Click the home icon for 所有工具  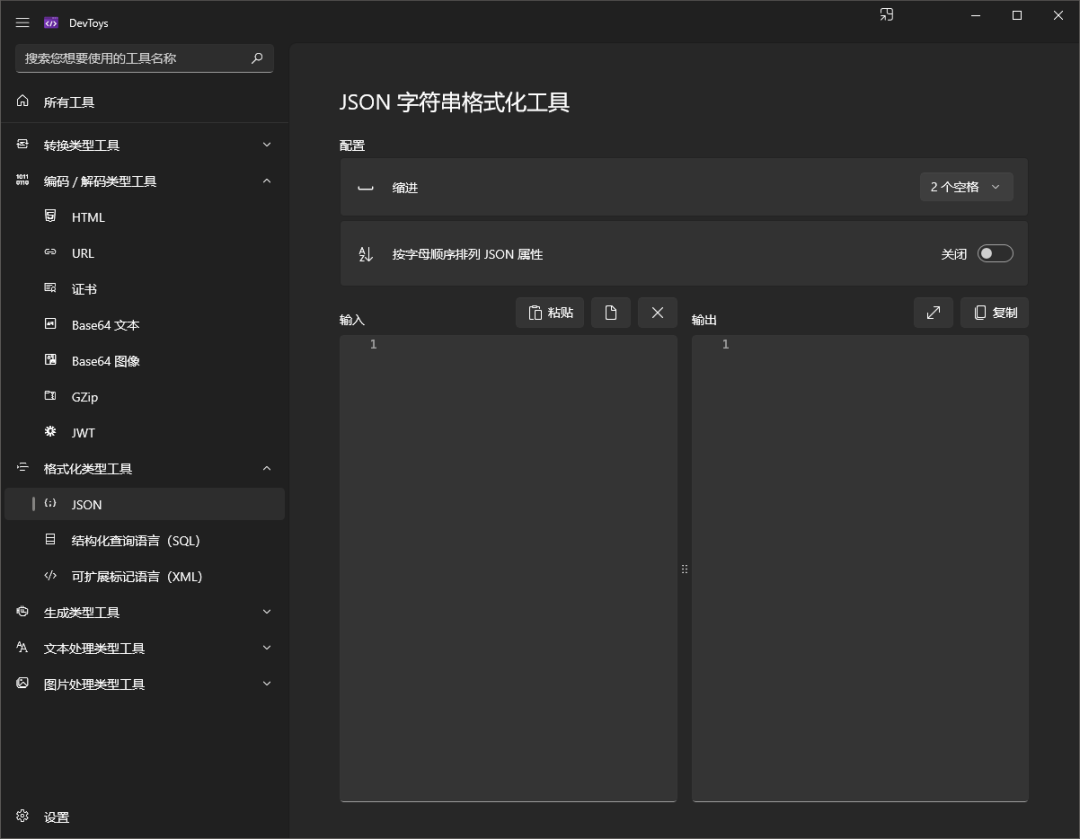tap(22, 101)
